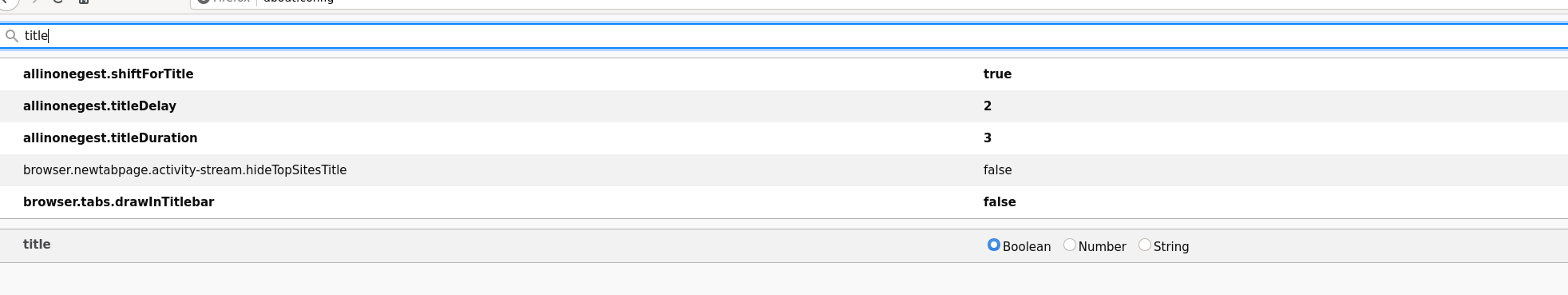1568x295 pixels.
Task: Click the forward navigation arrow
Action: click(x=34, y=2)
